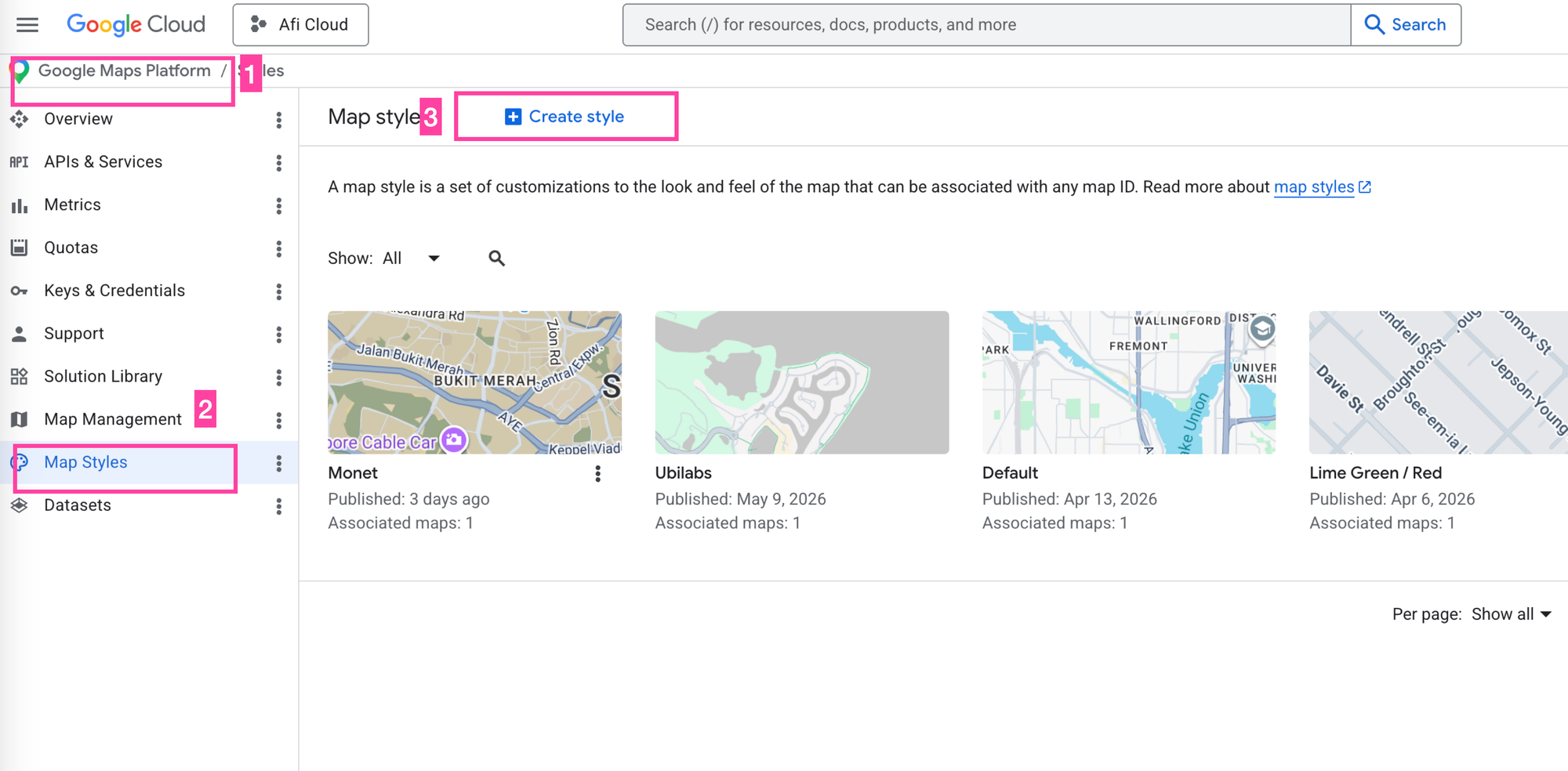The height and width of the screenshot is (771, 1568).
Task: Click the Google Cloud logo
Action: (x=136, y=25)
